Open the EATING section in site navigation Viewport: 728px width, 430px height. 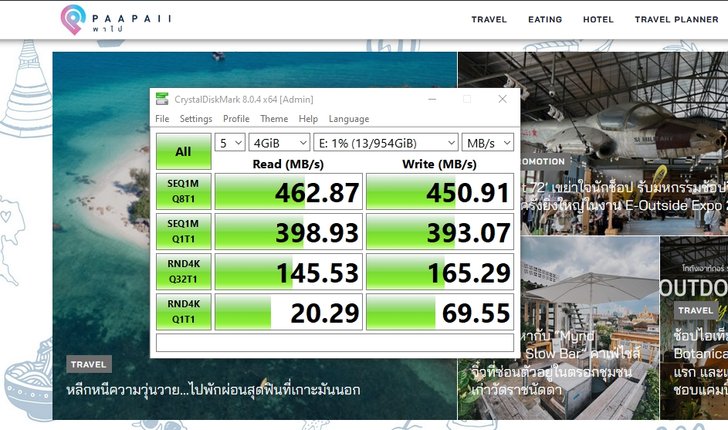pyautogui.click(x=545, y=20)
